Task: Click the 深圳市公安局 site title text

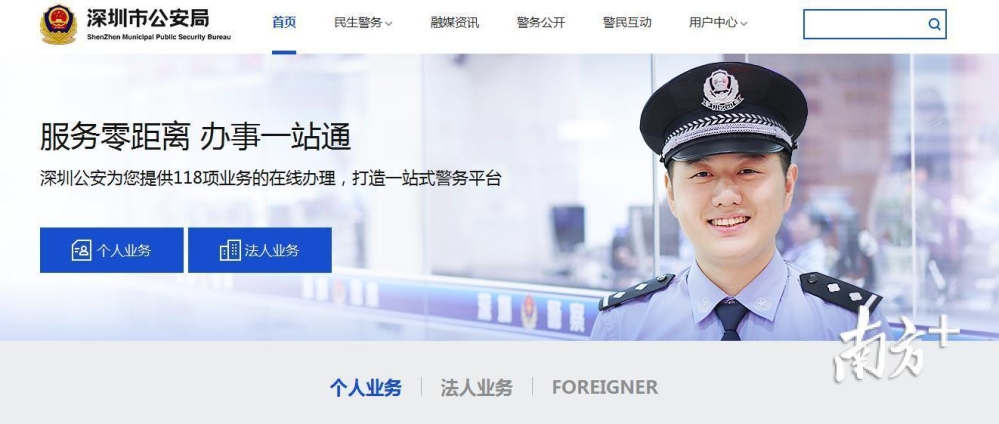Action: coord(148,18)
